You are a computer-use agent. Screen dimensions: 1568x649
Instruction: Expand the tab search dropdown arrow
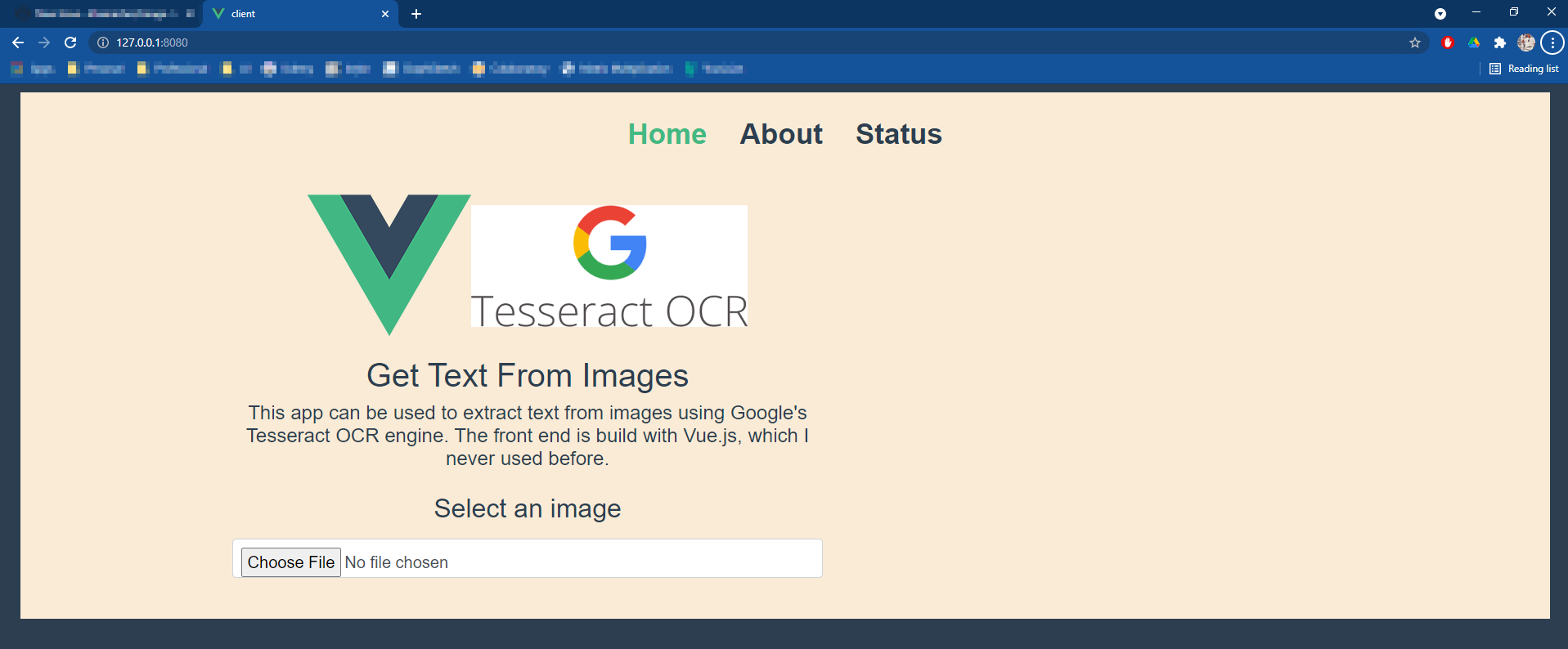tap(1440, 14)
